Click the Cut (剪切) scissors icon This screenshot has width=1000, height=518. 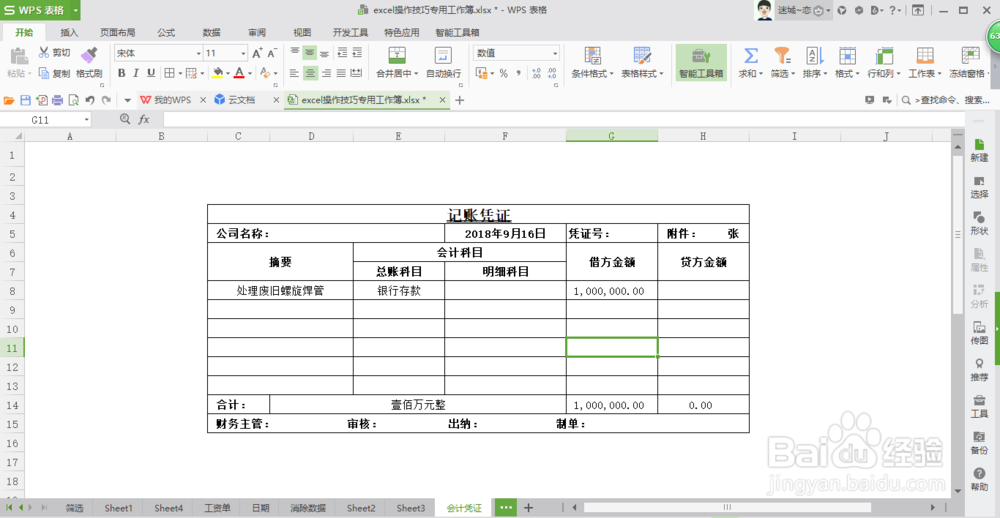tap(44, 52)
